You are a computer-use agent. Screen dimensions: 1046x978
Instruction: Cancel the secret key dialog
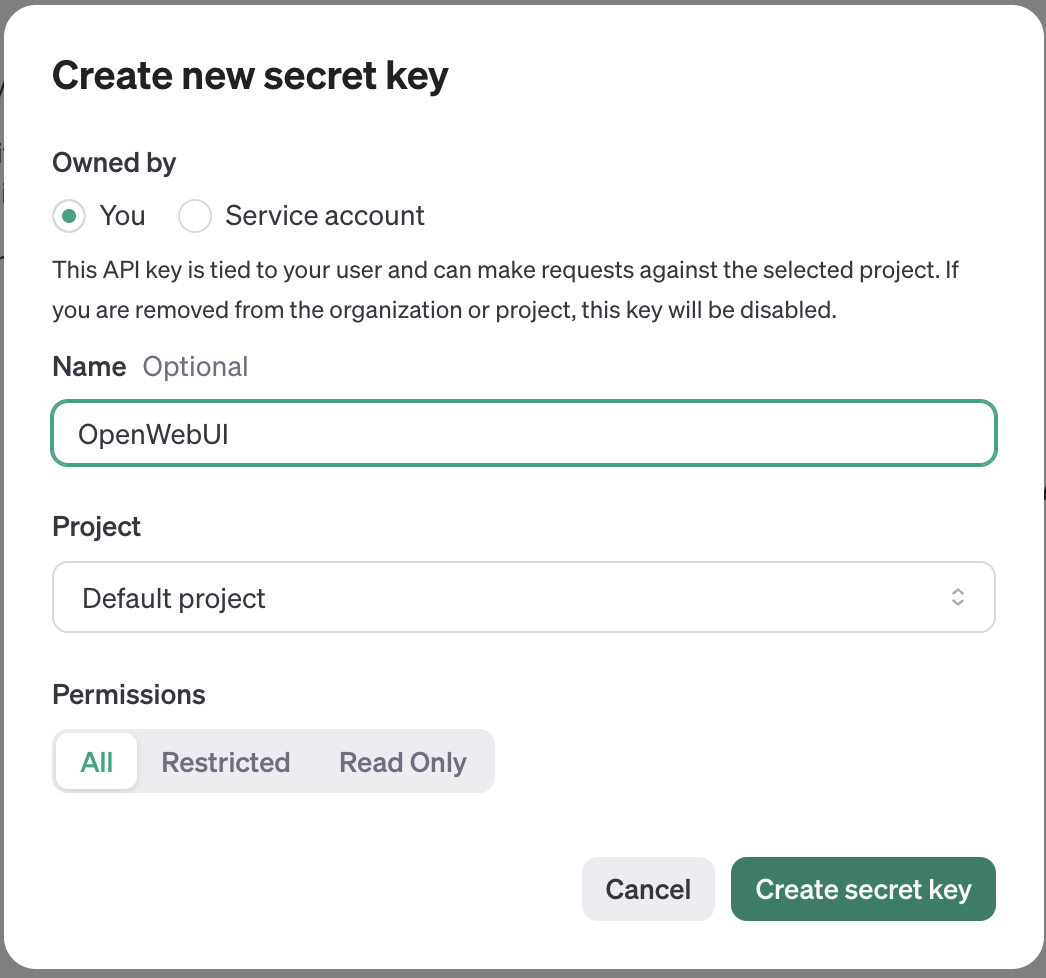point(648,889)
